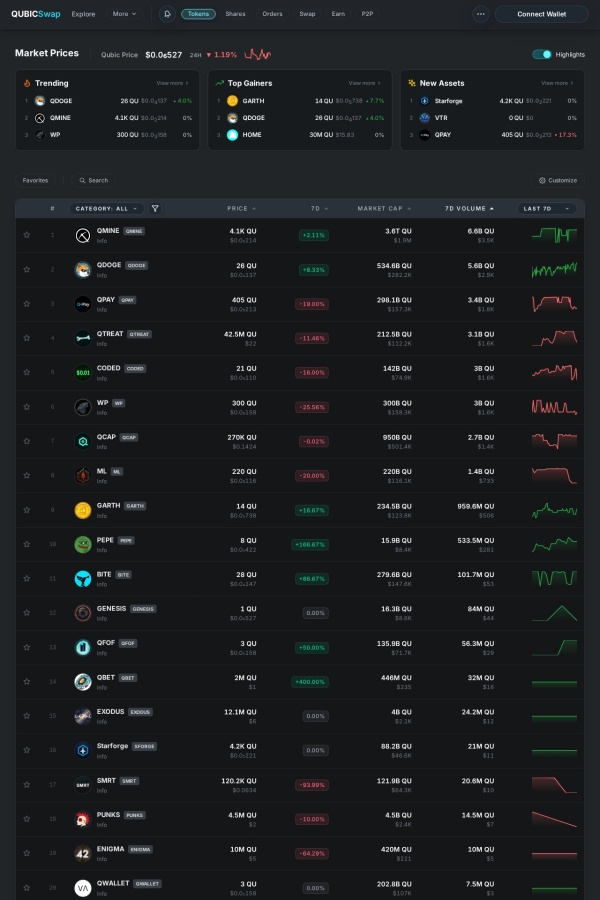Viewport: 600px width, 900px height.
Task: Favorite ENIGMA with its star
Action: pyautogui.click(x=26, y=853)
